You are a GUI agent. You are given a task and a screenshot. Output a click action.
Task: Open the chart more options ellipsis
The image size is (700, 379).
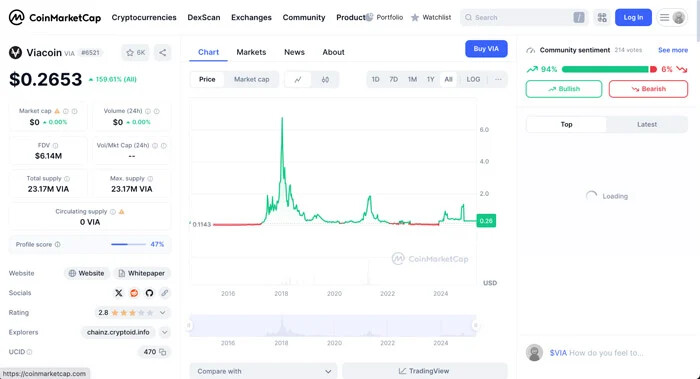(x=498, y=79)
